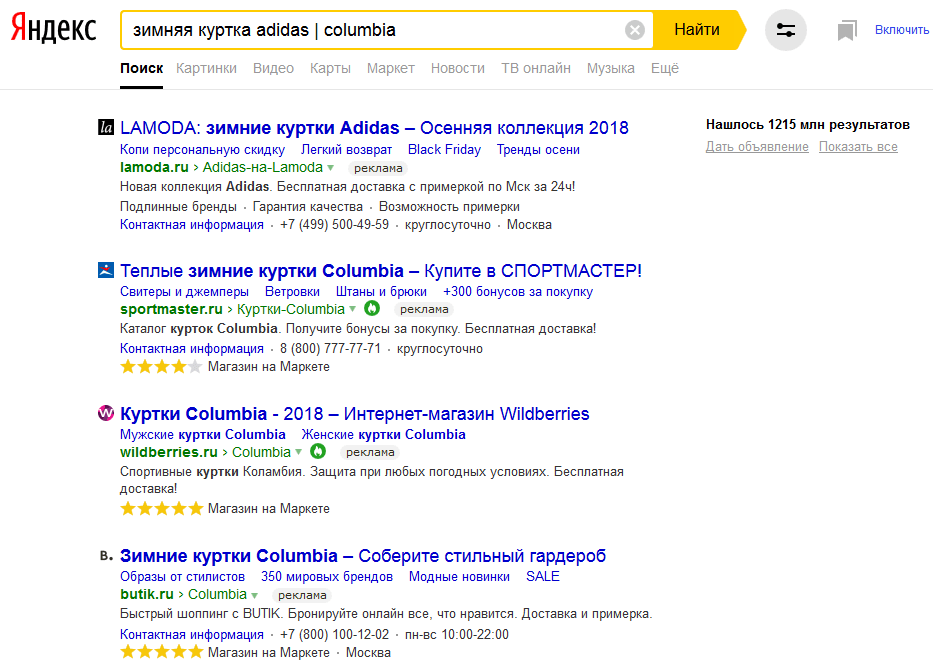Switch to the Картинки tab
Image resolution: width=933 pixels, height=670 pixels.
tap(206, 68)
